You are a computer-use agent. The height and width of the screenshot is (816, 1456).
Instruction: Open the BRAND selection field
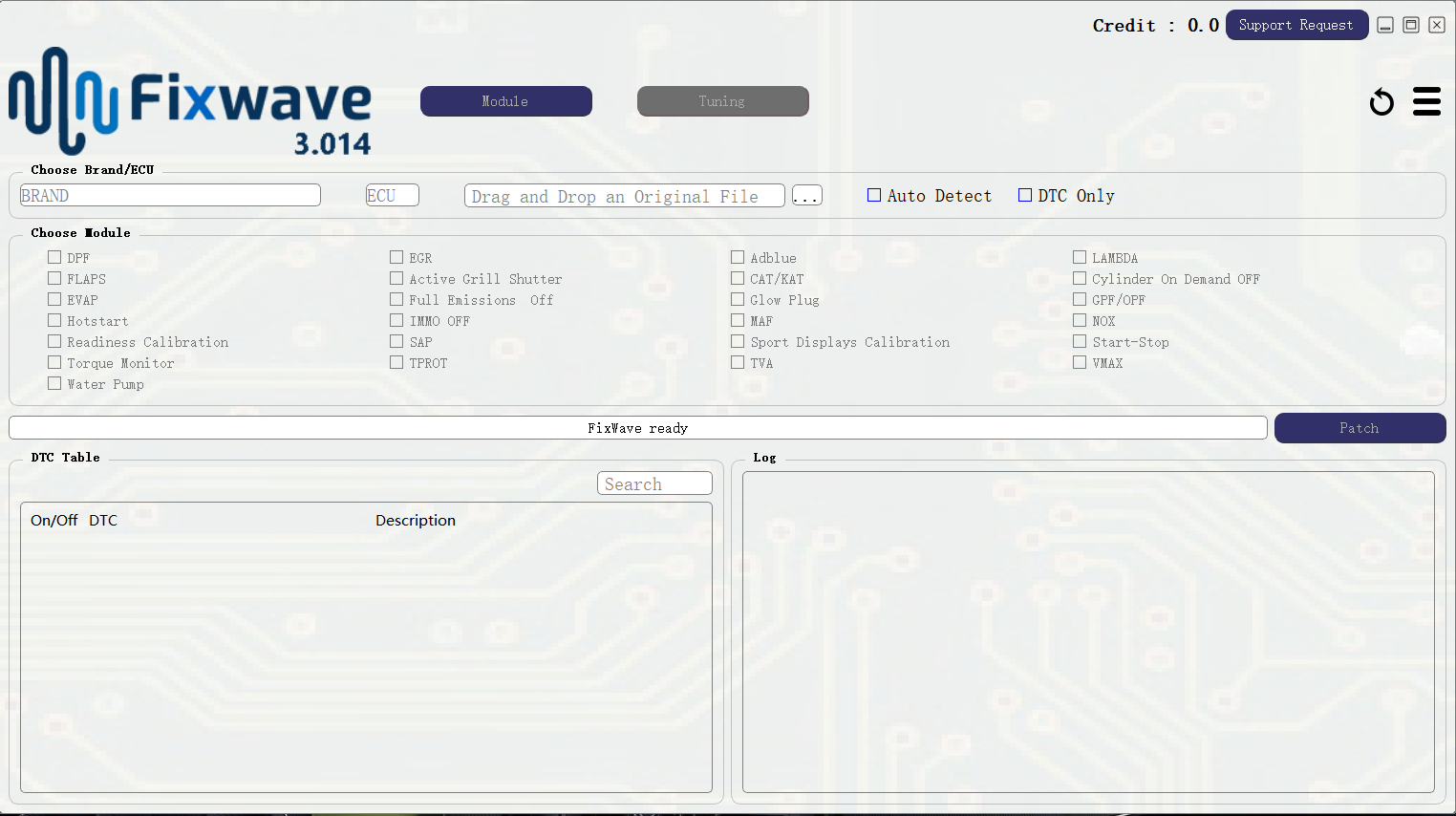(170, 195)
